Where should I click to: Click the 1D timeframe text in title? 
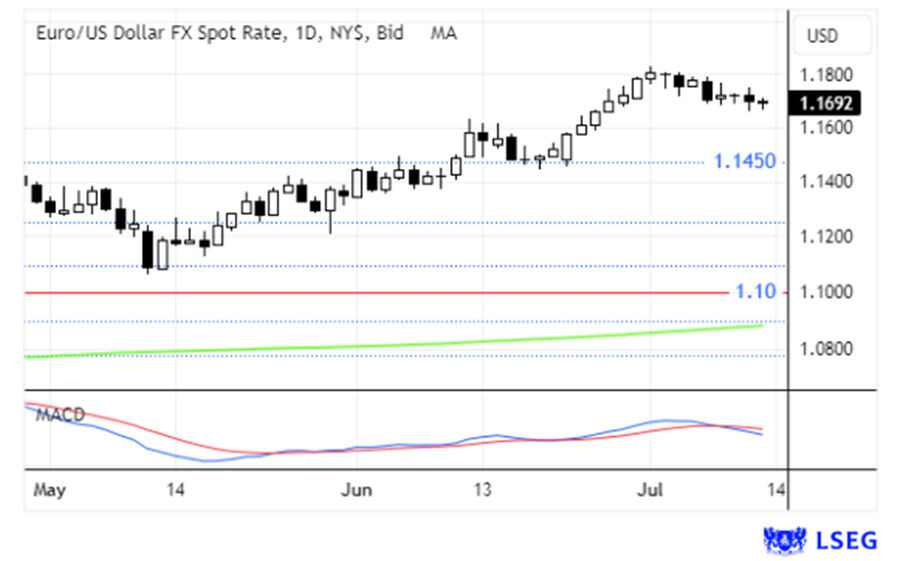(x=307, y=33)
